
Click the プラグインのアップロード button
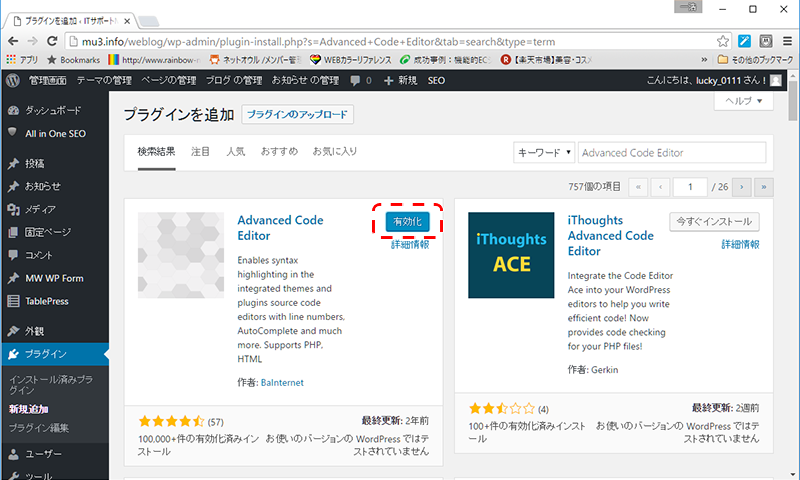pos(297,114)
